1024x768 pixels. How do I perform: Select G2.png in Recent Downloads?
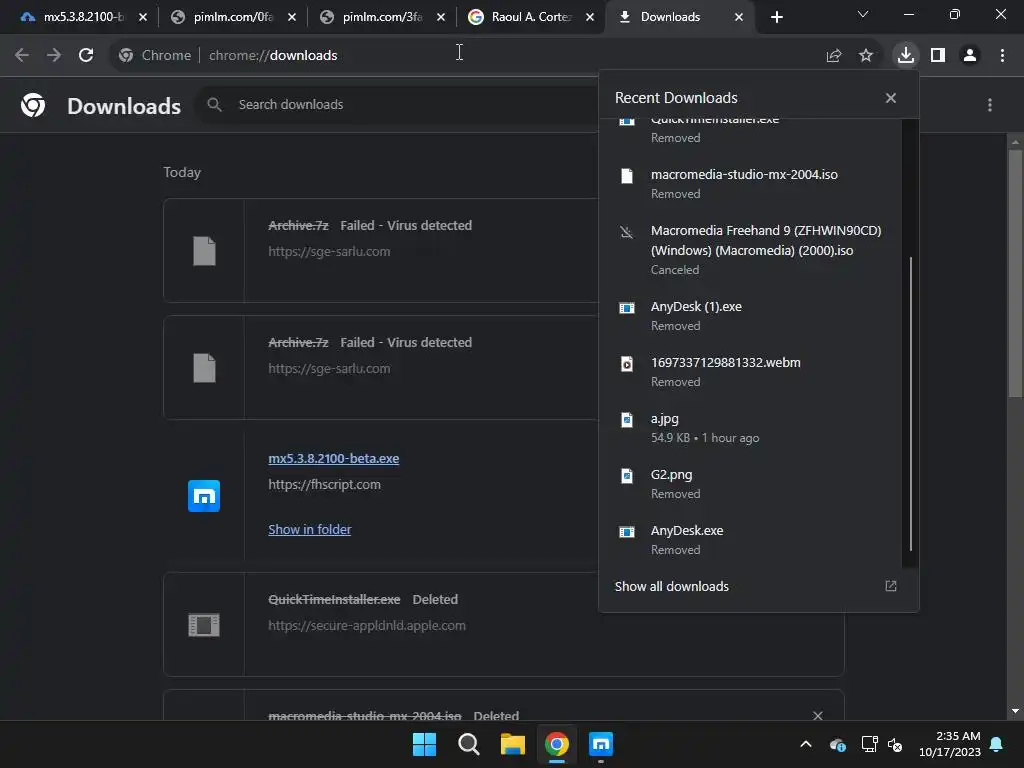pyautogui.click(x=750, y=484)
